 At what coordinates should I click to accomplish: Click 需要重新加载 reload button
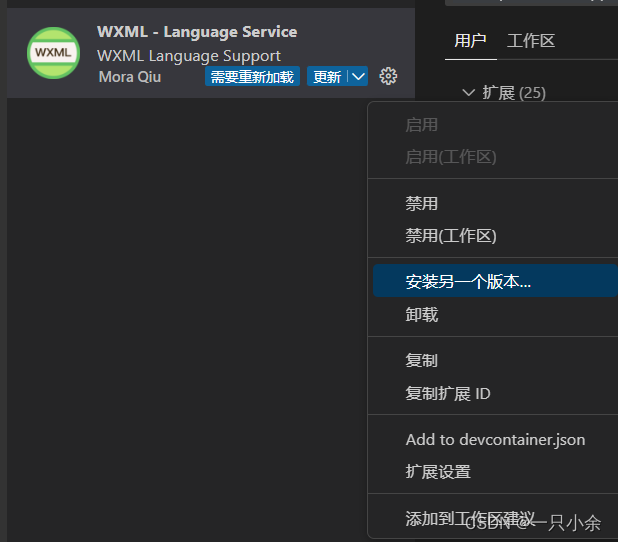(252, 76)
